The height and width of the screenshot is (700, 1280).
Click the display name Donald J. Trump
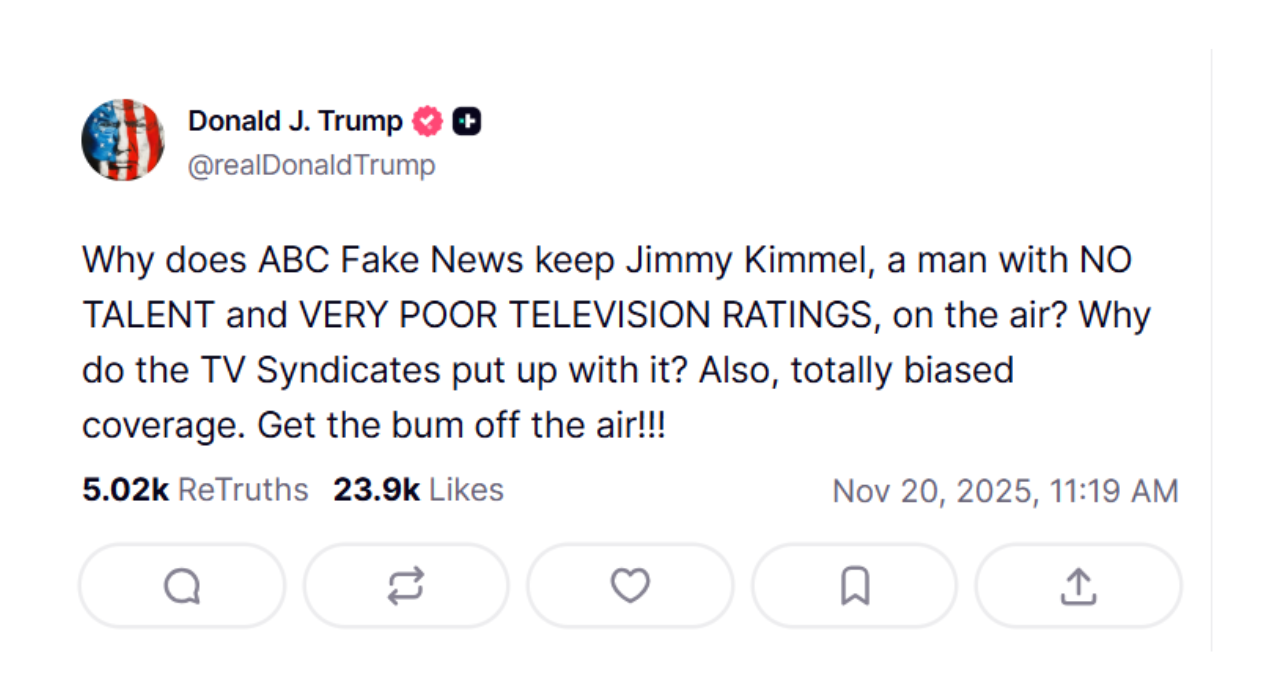click(295, 120)
